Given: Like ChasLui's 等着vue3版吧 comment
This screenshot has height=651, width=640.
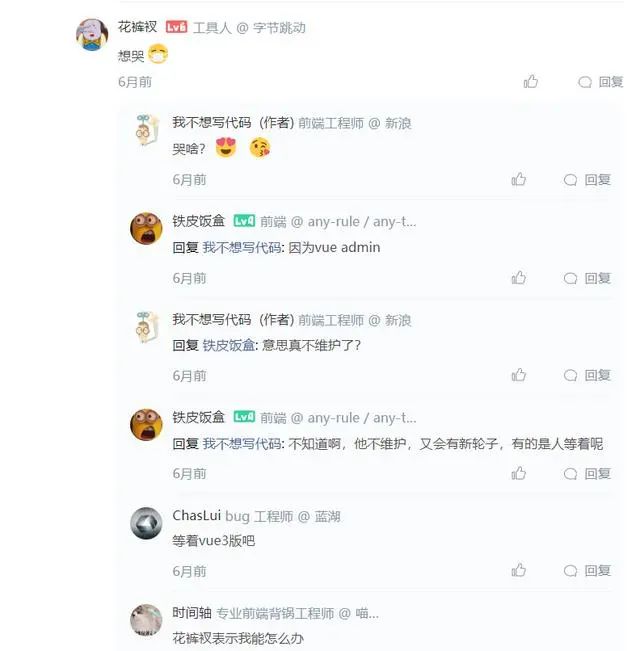Looking at the screenshot, I should [x=519, y=571].
